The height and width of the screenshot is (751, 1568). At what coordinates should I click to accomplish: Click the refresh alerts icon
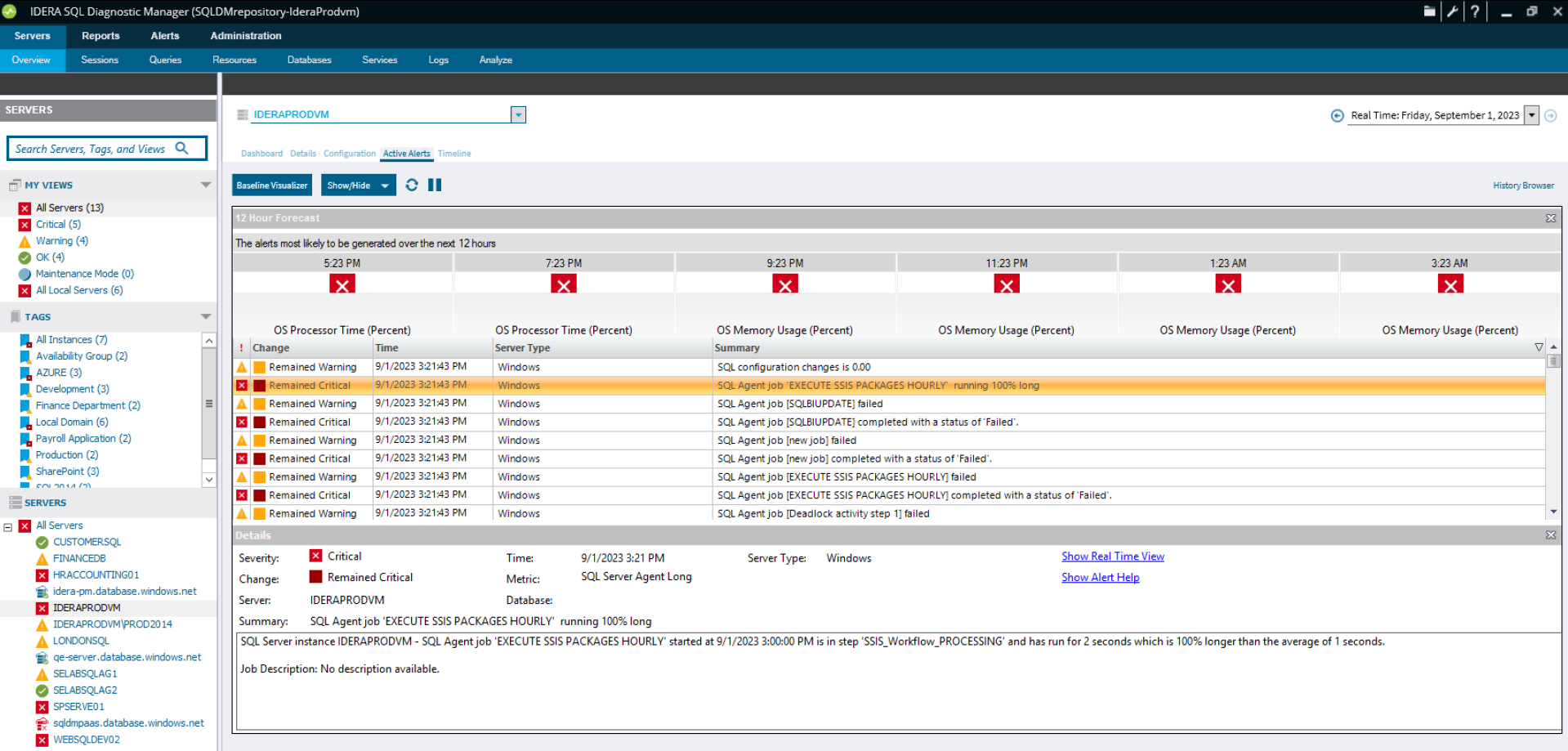[412, 186]
